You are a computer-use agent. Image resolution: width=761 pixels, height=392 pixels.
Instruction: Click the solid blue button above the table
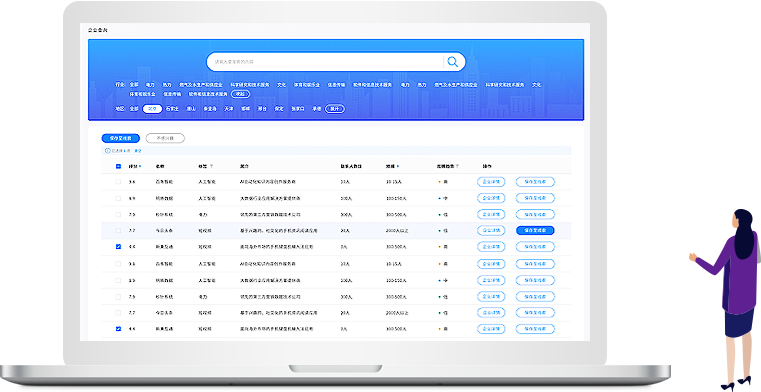(x=120, y=138)
